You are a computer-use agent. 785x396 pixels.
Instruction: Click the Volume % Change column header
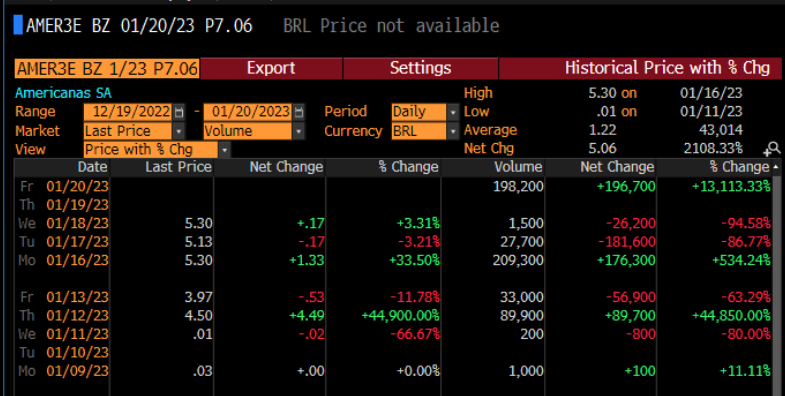tap(714, 167)
